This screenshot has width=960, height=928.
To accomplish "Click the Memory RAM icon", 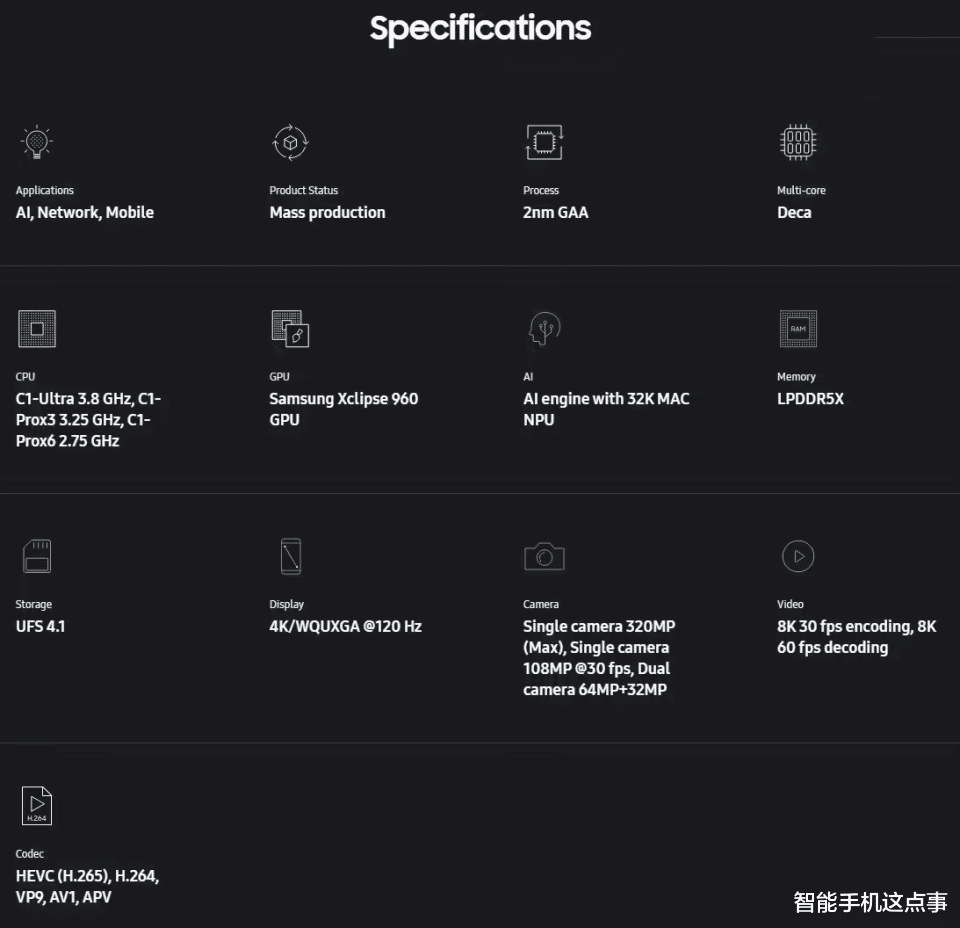I will click(798, 328).
